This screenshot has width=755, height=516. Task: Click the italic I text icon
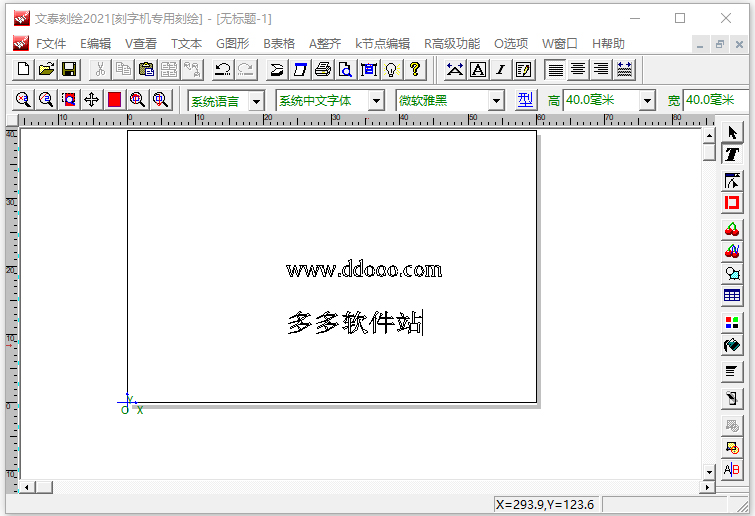501,69
